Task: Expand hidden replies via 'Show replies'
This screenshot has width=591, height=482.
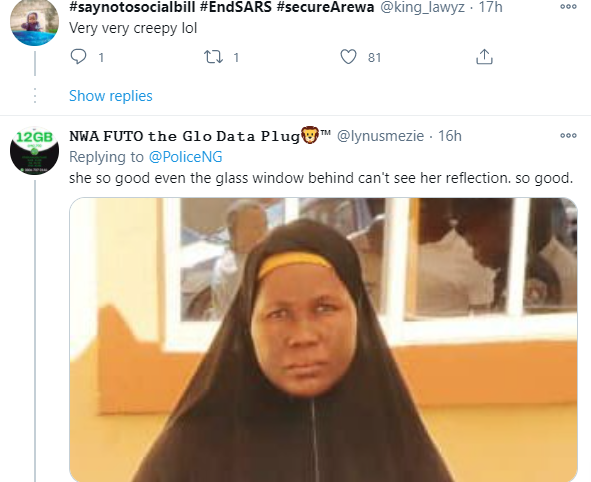Action: (x=110, y=96)
